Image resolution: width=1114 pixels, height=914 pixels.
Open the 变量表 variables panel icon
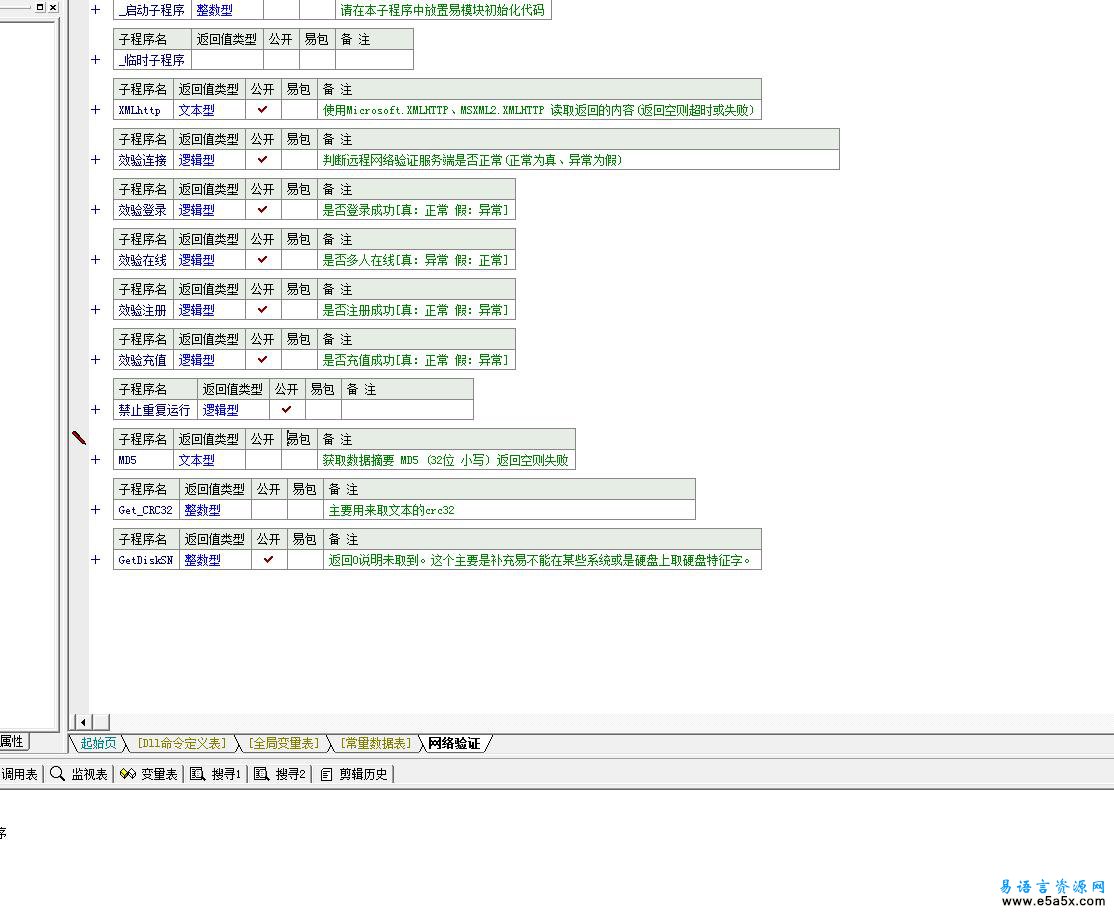point(127,774)
